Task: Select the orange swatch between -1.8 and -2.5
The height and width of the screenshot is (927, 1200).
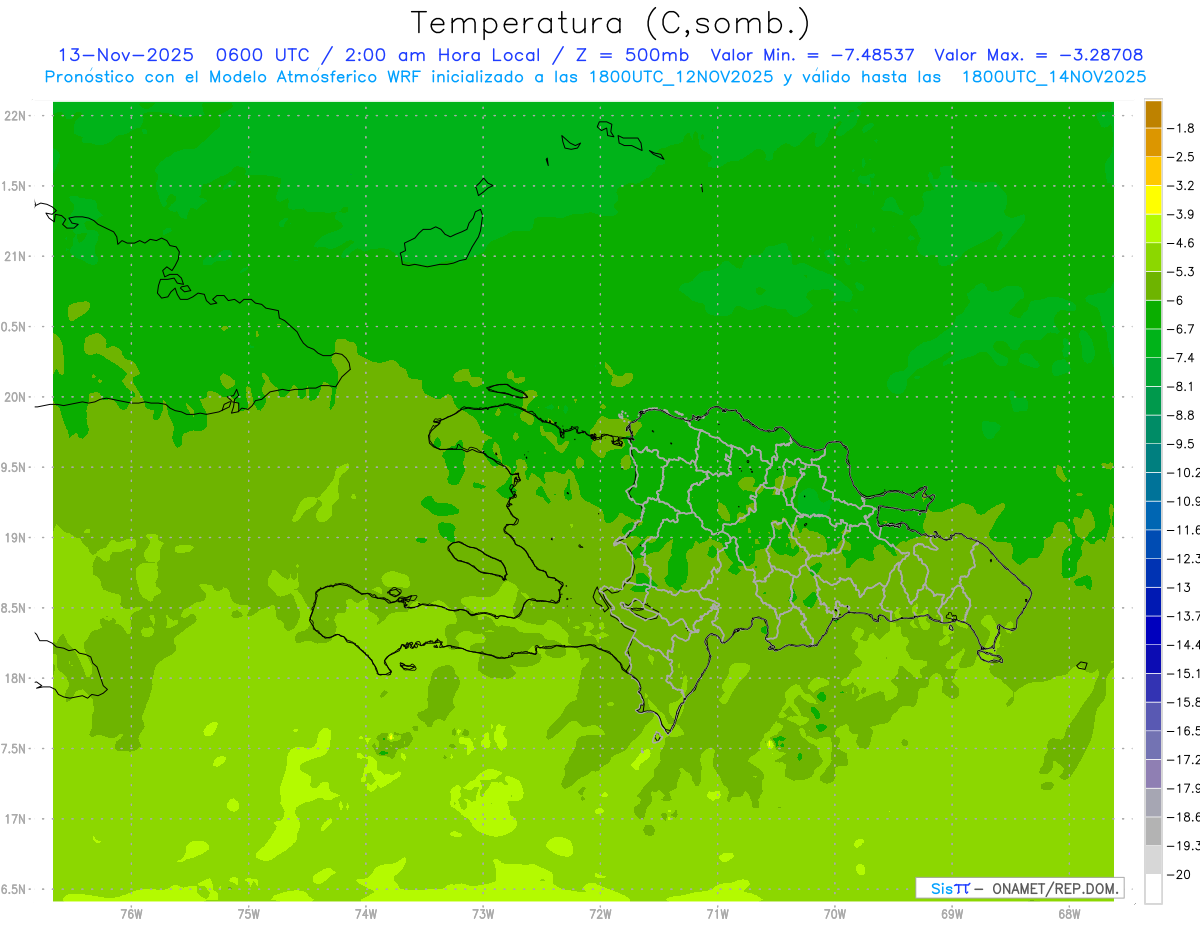Action: 1153,143
